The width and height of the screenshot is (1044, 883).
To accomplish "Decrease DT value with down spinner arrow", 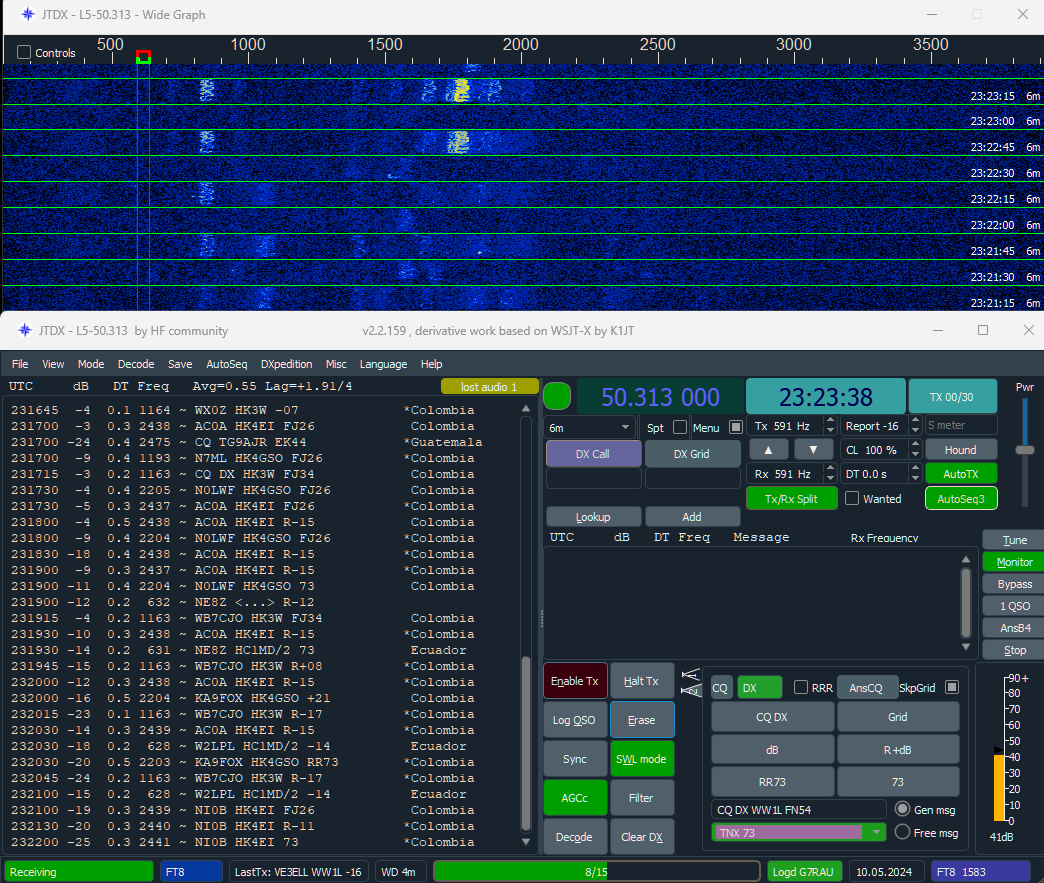I will (915, 479).
